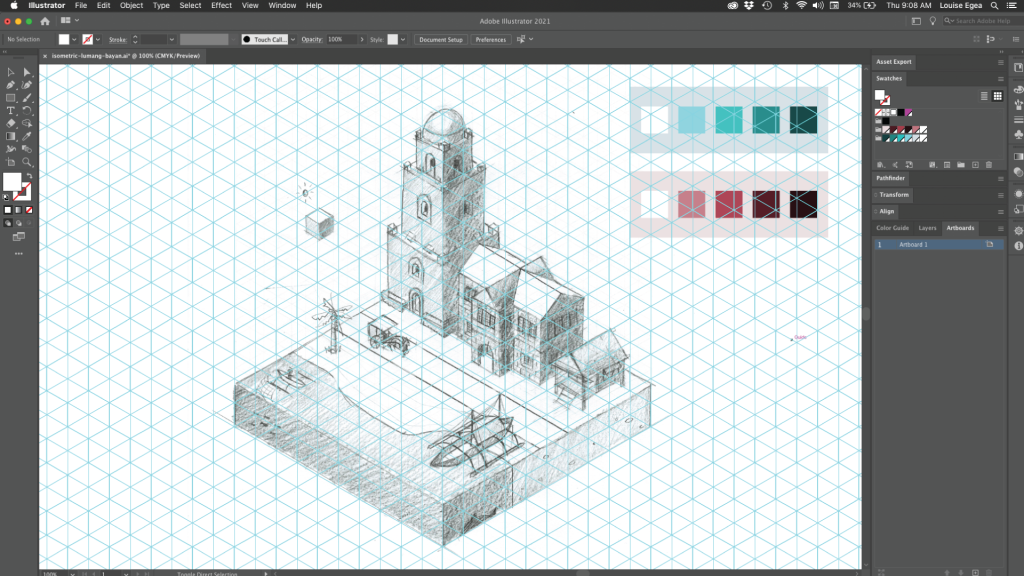The width and height of the screenshot is (1024, 576).
Task: Click the lightest teal swatch on canvas
Action: 691,120
